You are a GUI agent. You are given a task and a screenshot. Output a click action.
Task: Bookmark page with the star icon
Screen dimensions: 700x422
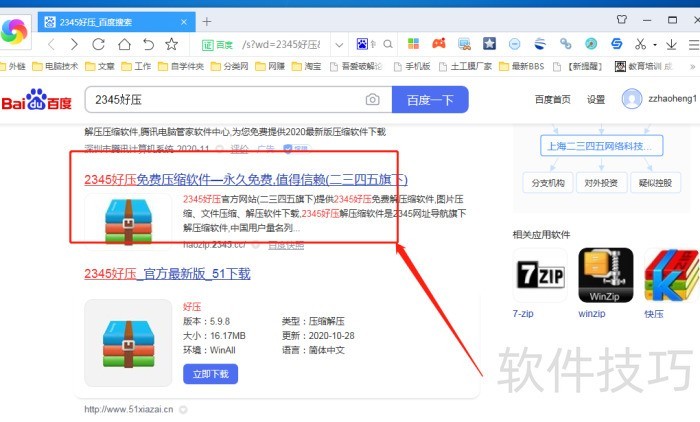click(171, 44)
